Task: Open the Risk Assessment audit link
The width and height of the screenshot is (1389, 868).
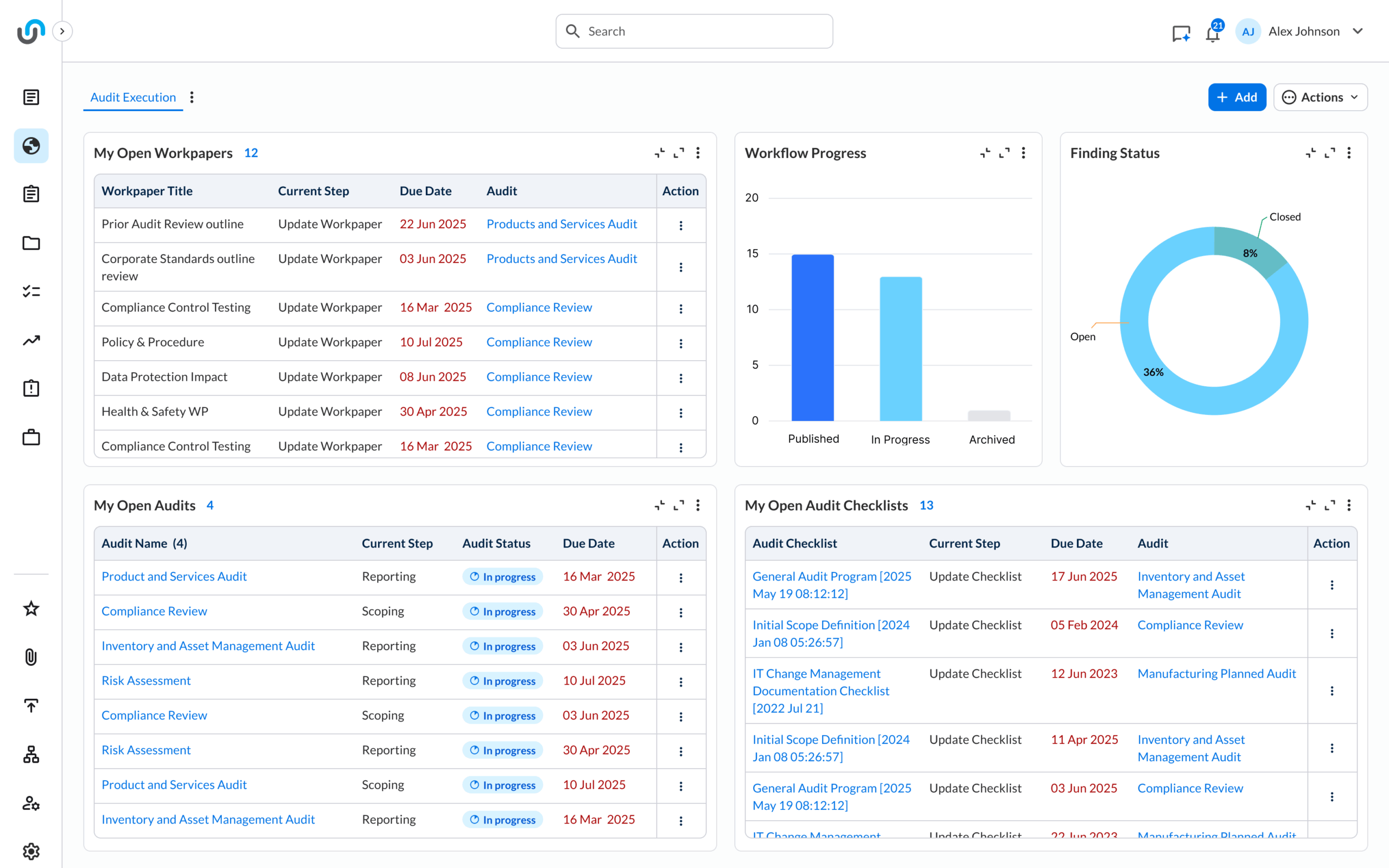Action: click(146, 680)
